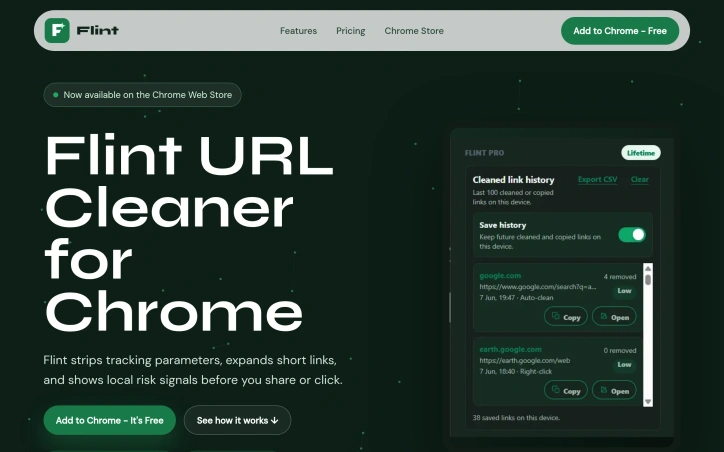Click scrollbar down arrow in history list
Viewport: 724px width, 452px height.
tap(648, 402)
